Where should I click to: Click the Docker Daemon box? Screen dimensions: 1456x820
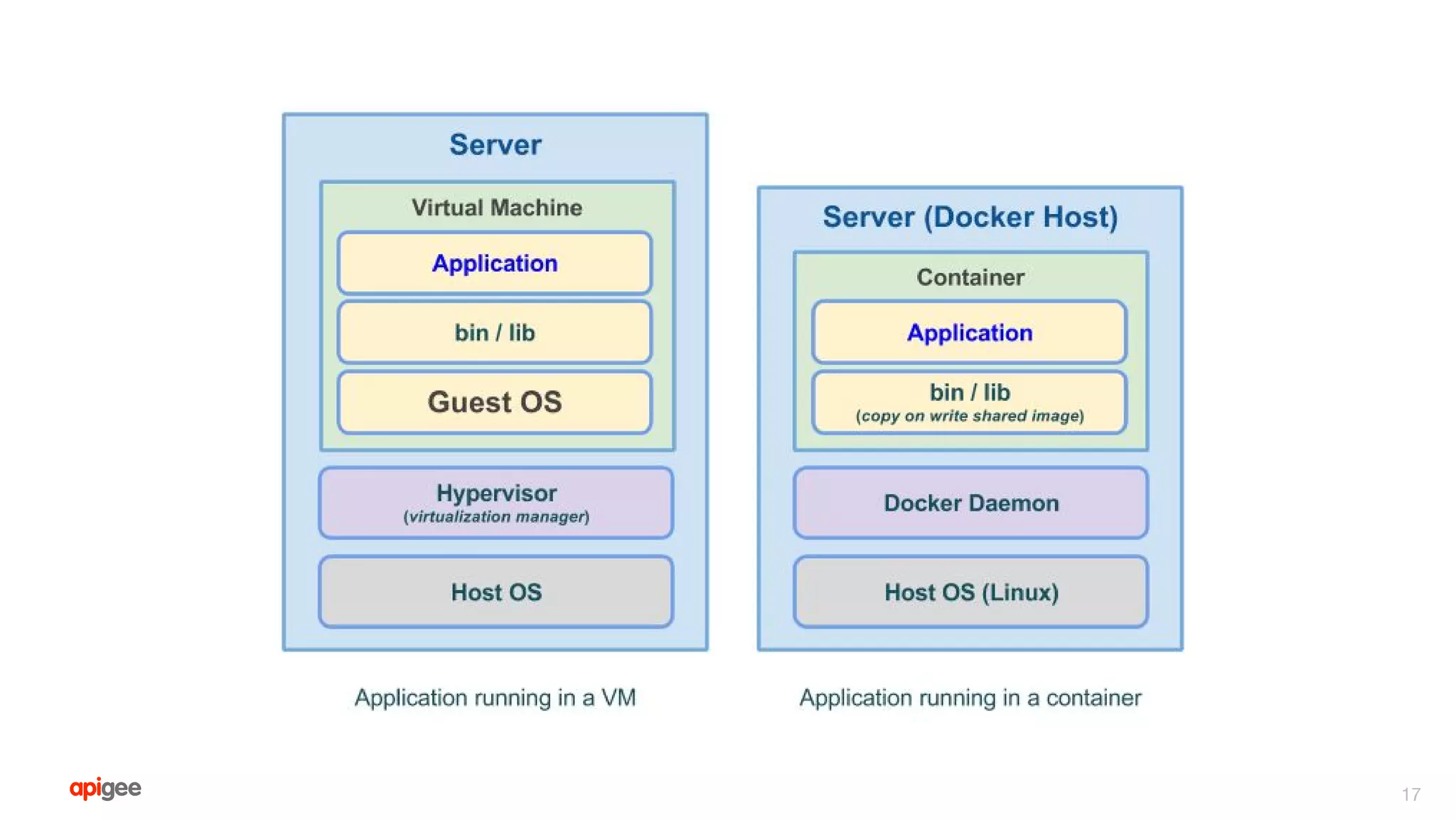click(971, 503)
